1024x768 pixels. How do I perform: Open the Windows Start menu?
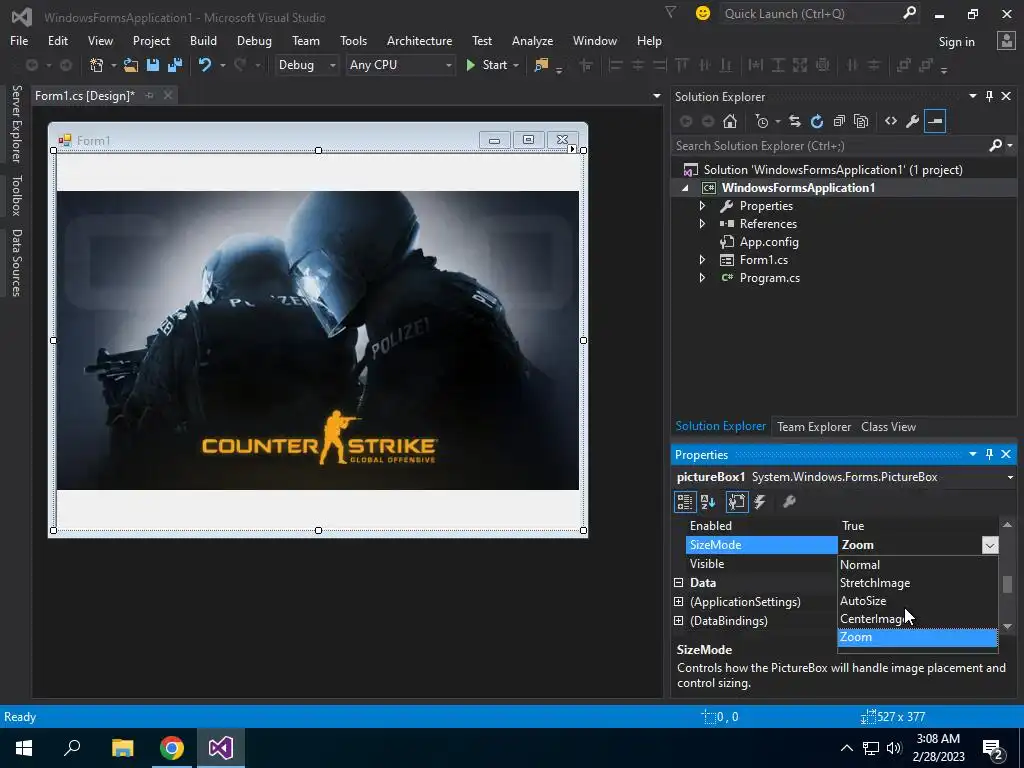(24, 748)
